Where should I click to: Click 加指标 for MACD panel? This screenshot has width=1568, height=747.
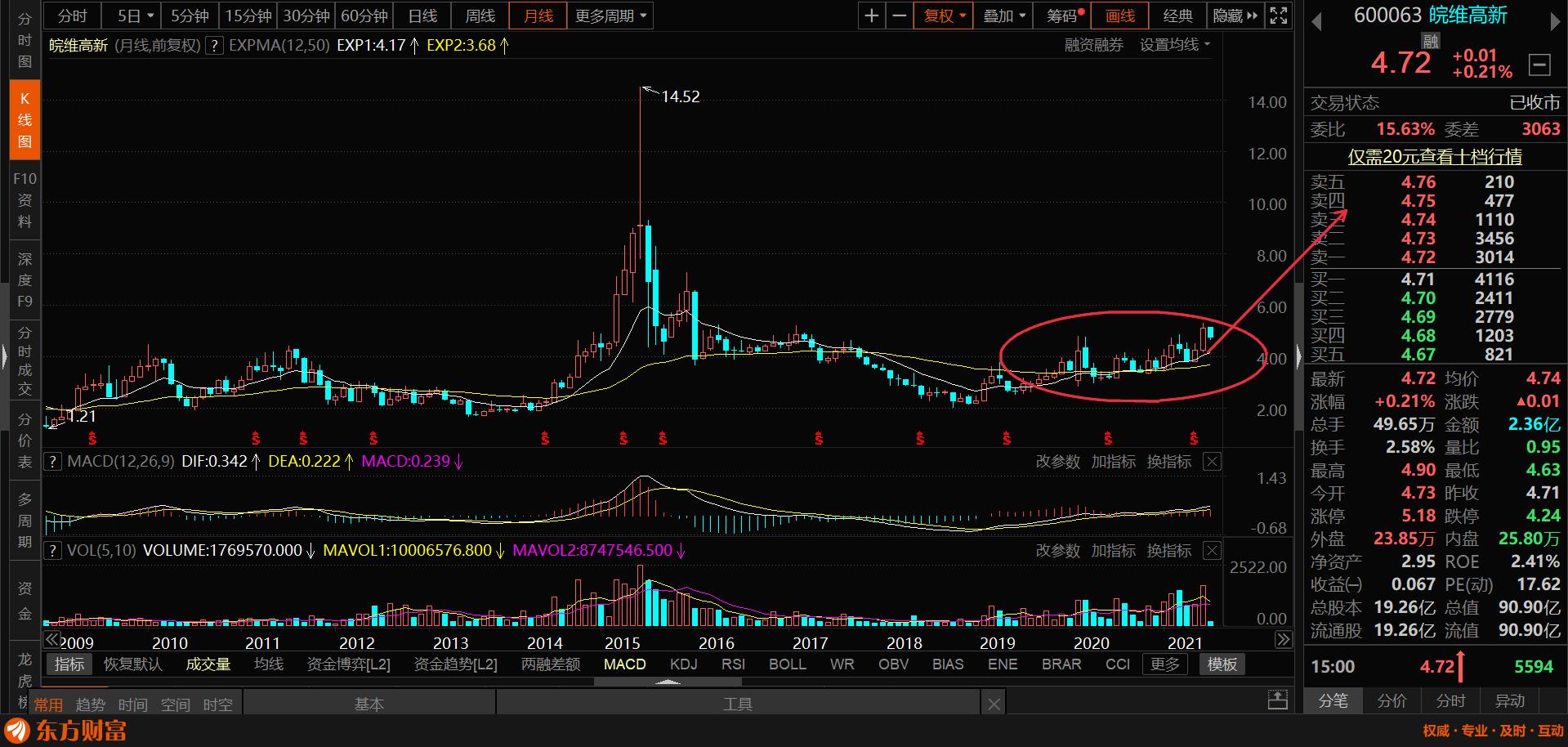click(1113, 462)
